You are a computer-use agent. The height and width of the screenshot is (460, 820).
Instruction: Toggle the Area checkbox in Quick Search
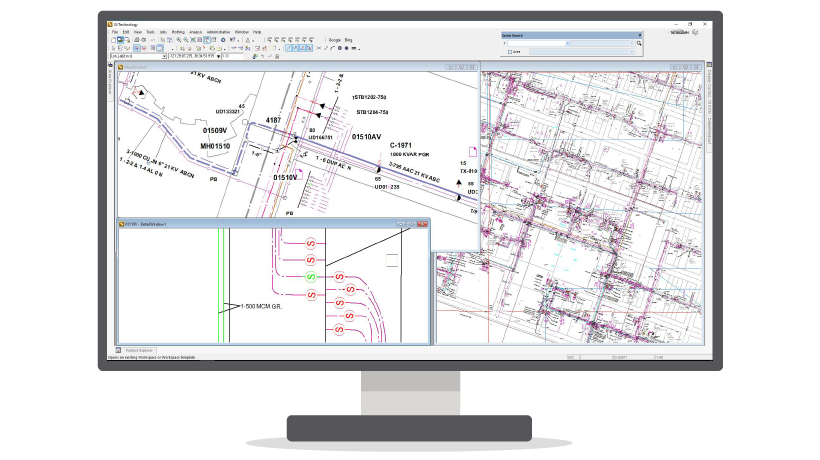[509, 52]
